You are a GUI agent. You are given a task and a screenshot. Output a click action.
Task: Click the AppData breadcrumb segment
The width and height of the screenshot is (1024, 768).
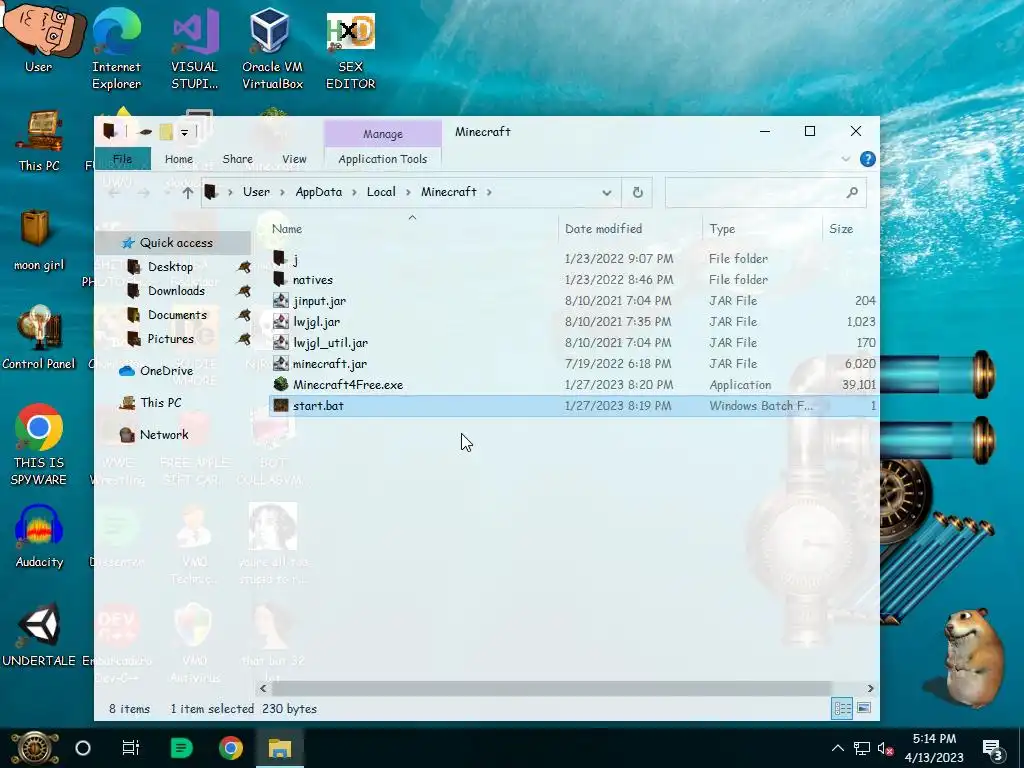click(x=319, y=192)
